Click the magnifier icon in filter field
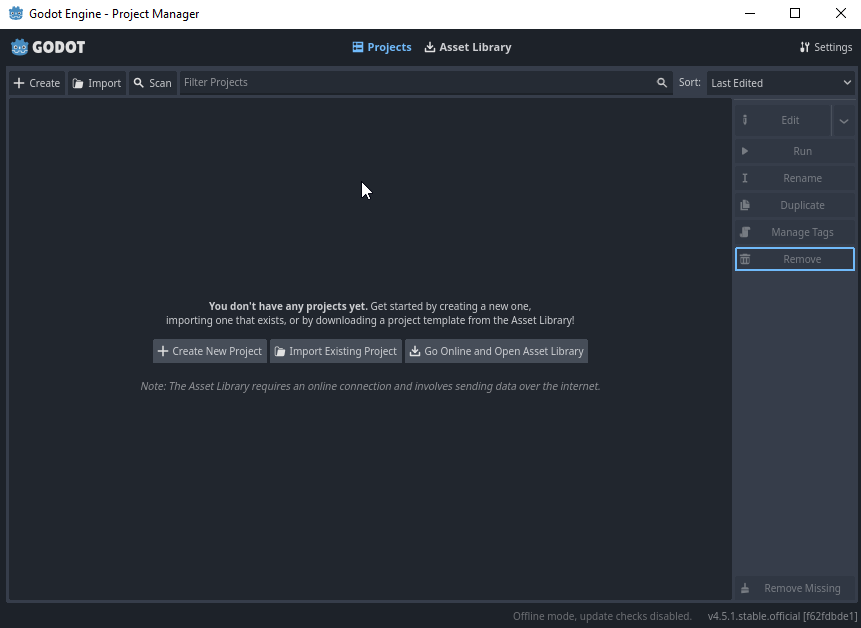Viewport: 861px width, 628px height. pos(662,82)
